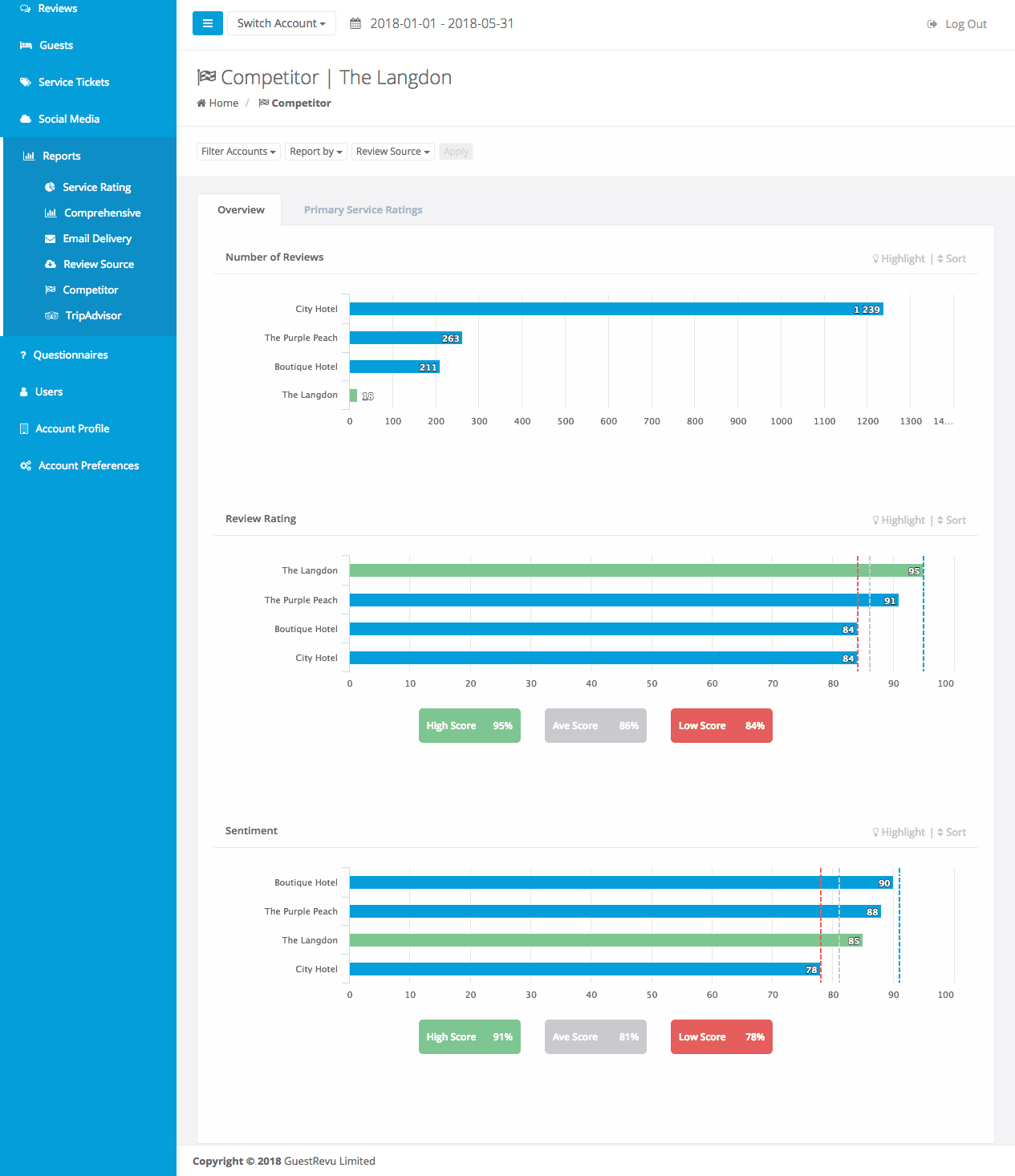
Task: Toggle Highlight on Number of Reviews chart
Action: click(899, 258)
